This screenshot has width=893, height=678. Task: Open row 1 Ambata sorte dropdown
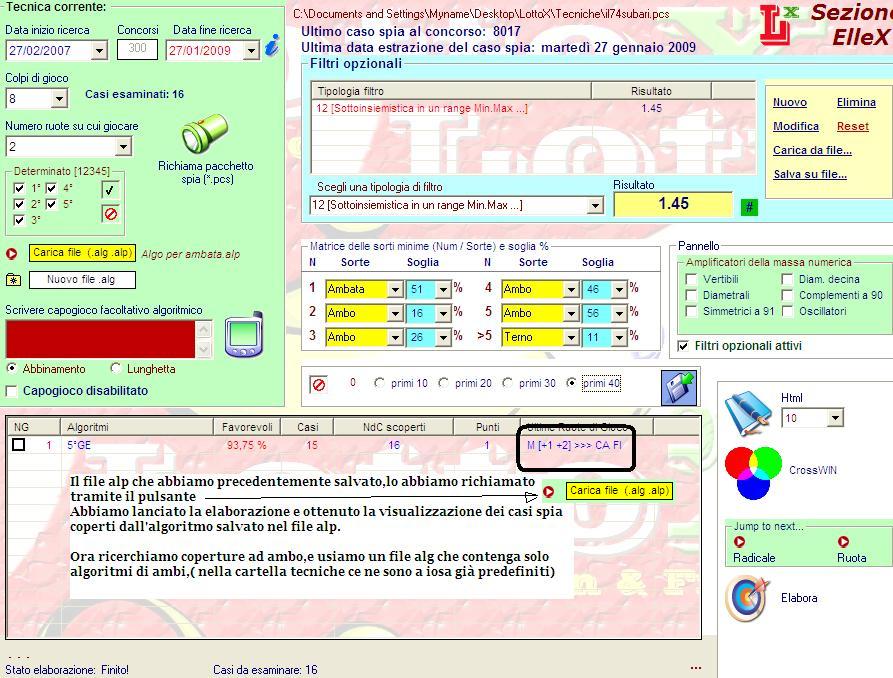395,289
